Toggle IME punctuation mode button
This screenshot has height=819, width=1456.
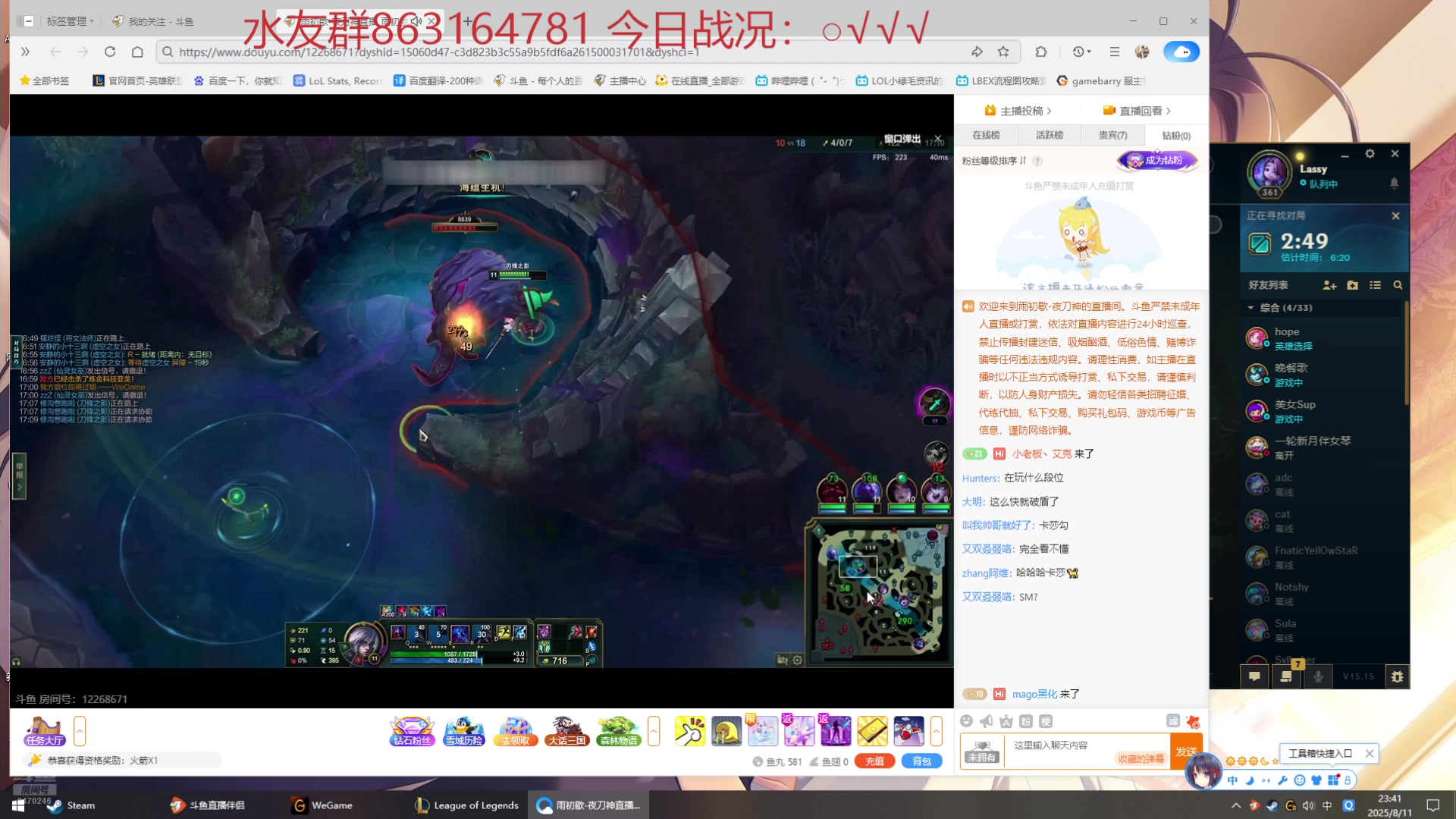pos(1266,780)
